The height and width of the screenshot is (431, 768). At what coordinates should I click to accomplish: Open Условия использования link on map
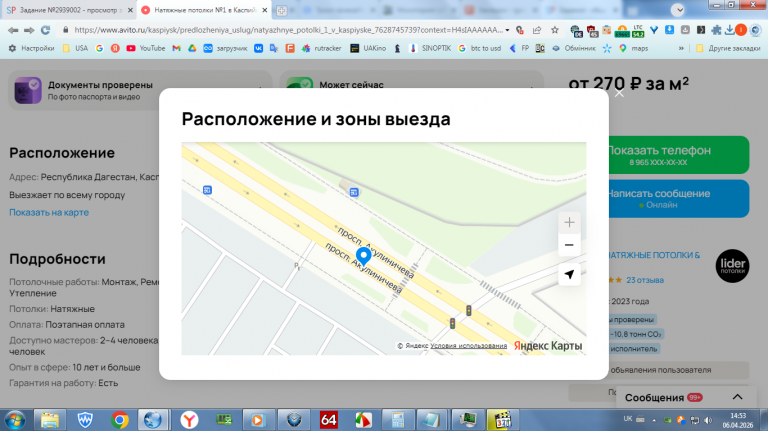click(469, 346)
